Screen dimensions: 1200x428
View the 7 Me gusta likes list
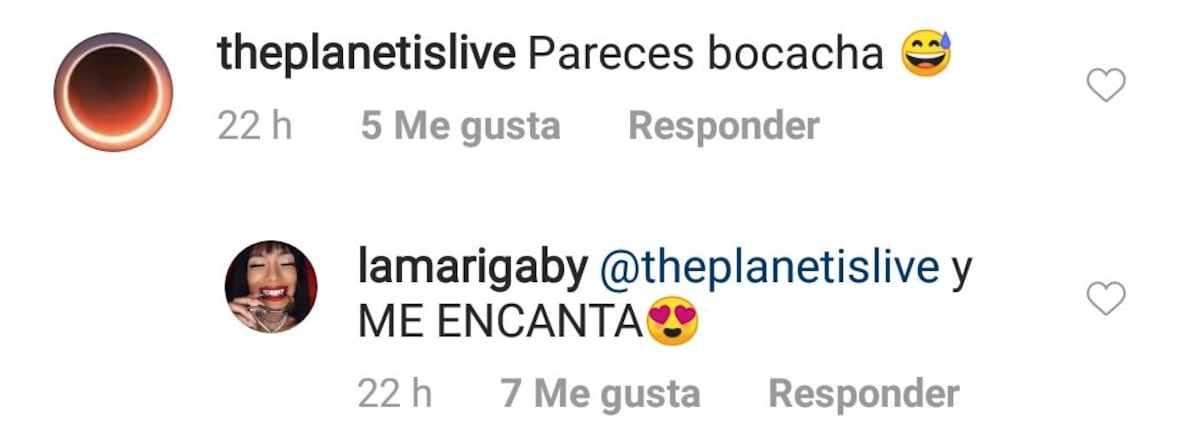[600, 394]
